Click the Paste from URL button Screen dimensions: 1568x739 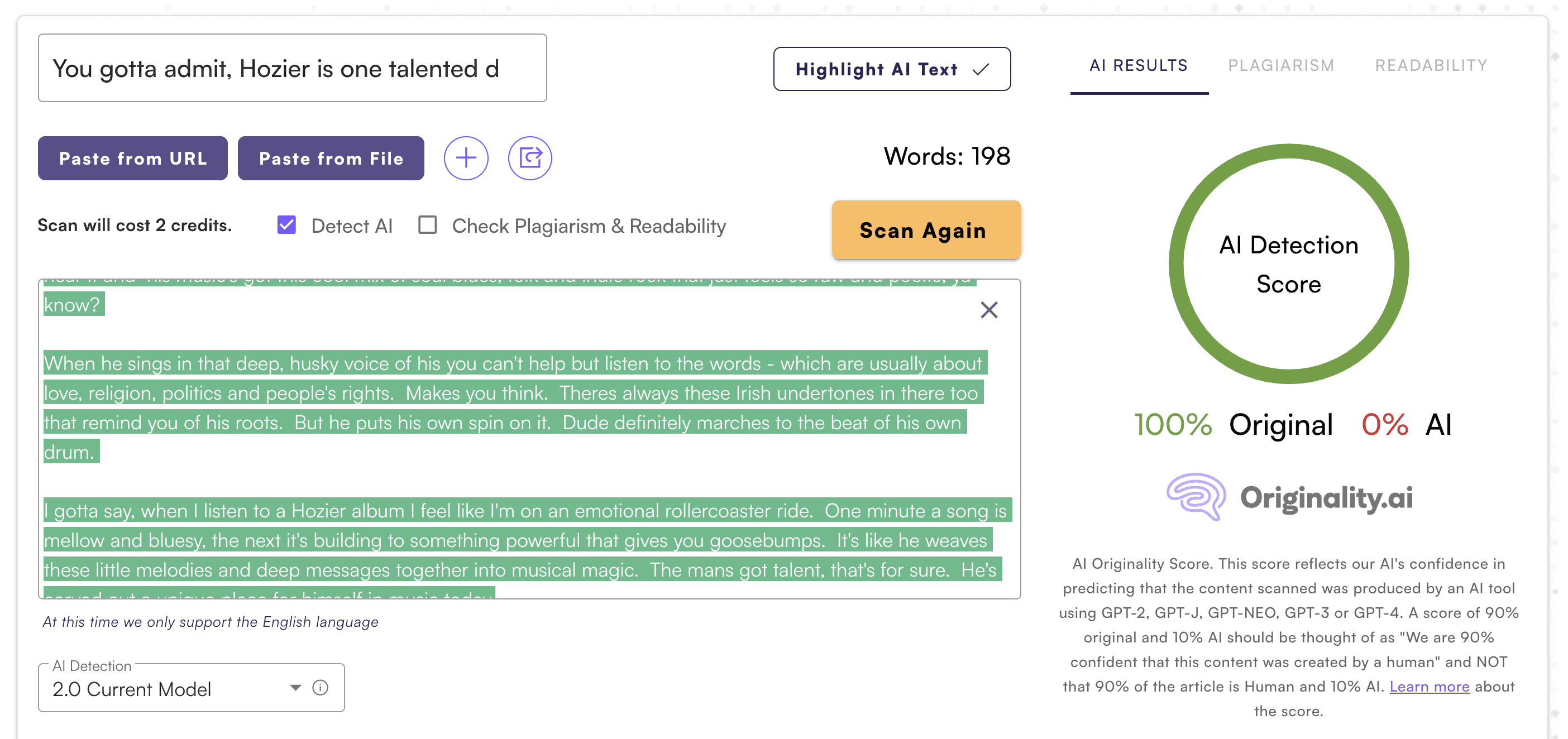click(133, 158)
